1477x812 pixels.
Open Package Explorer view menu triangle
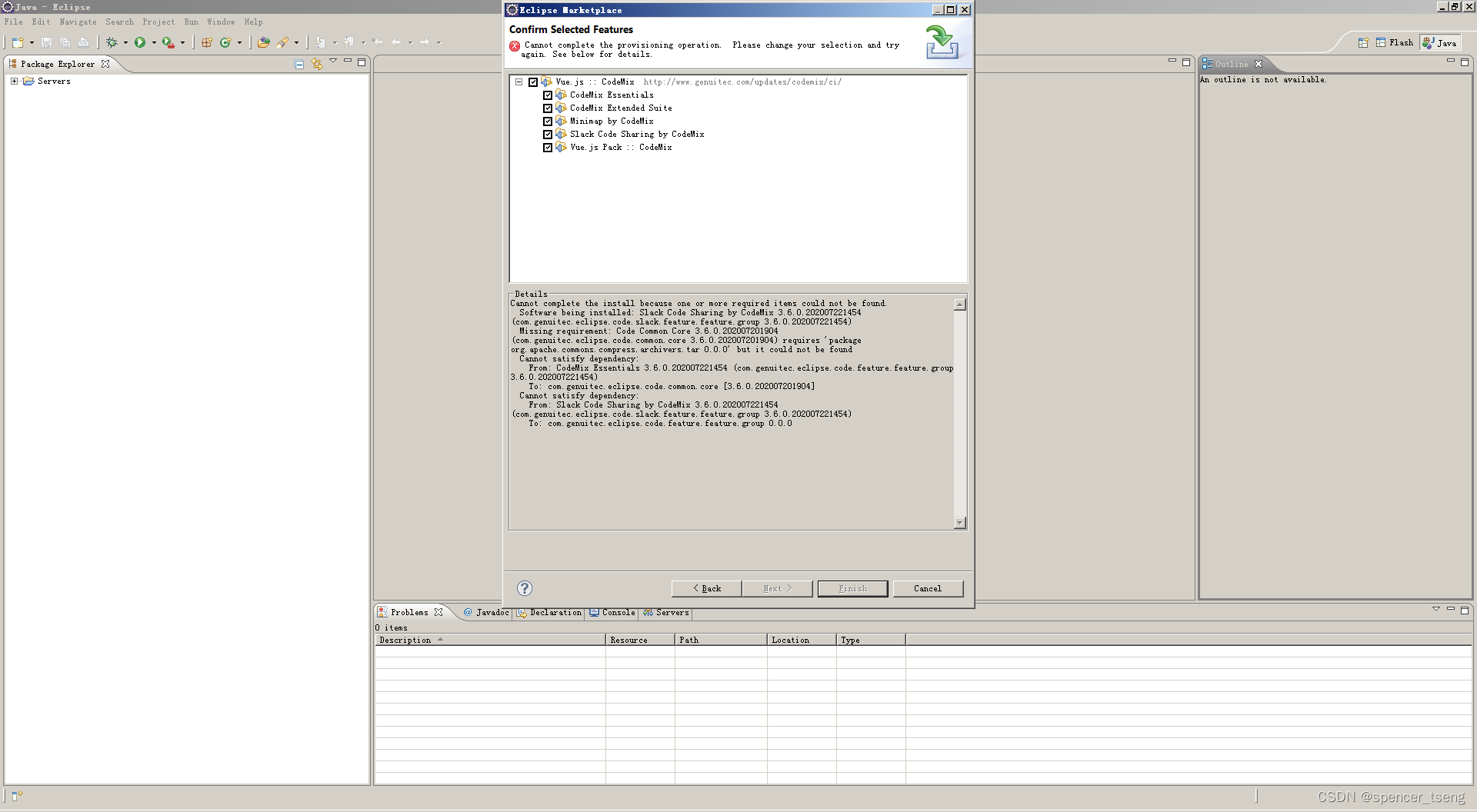tap(333, 61)
